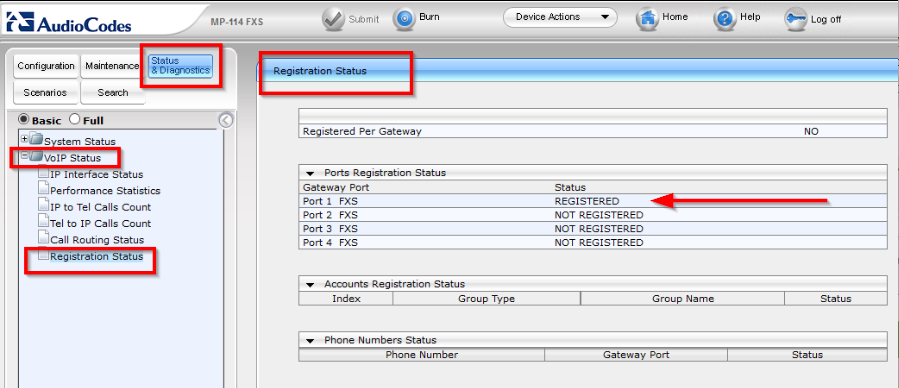Click the VoIP Status folder icon

36,156
